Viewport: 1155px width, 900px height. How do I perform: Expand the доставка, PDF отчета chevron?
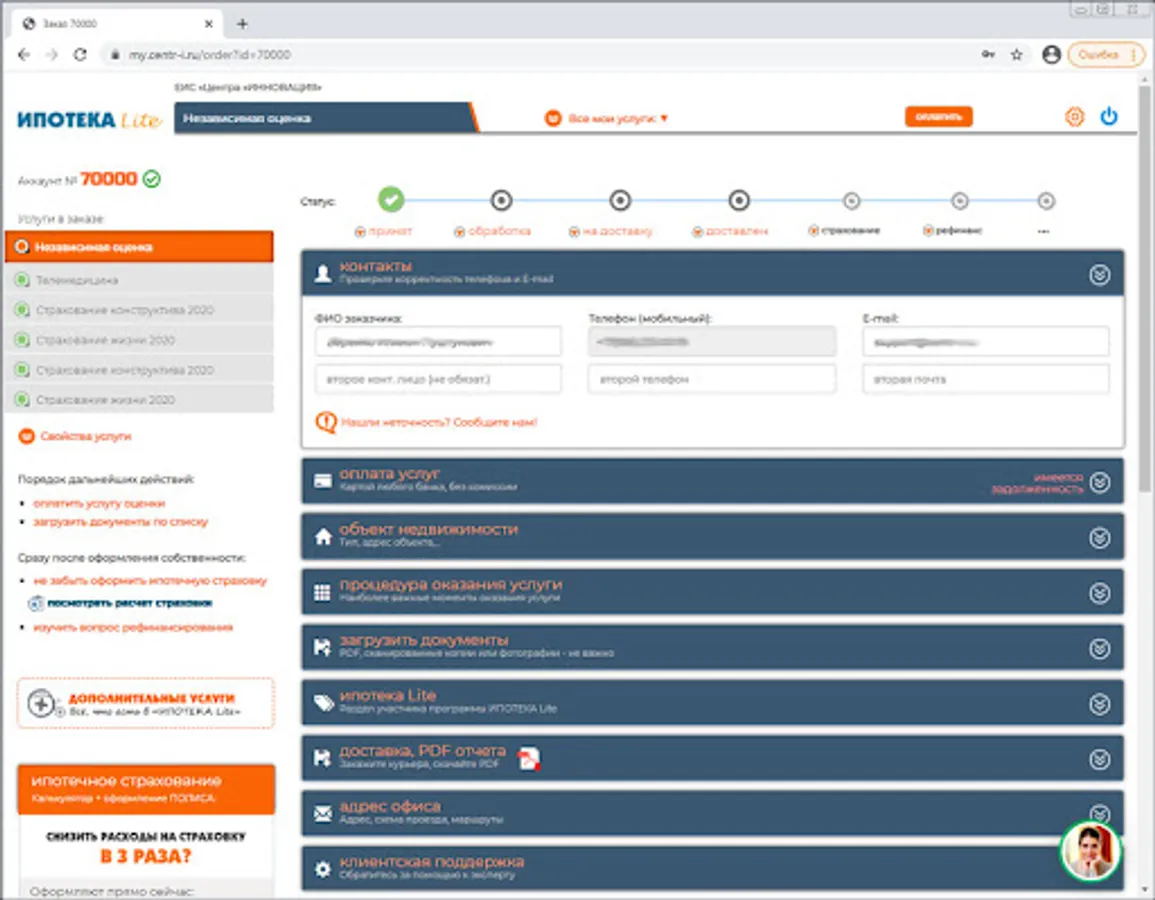click(1100, 759)
